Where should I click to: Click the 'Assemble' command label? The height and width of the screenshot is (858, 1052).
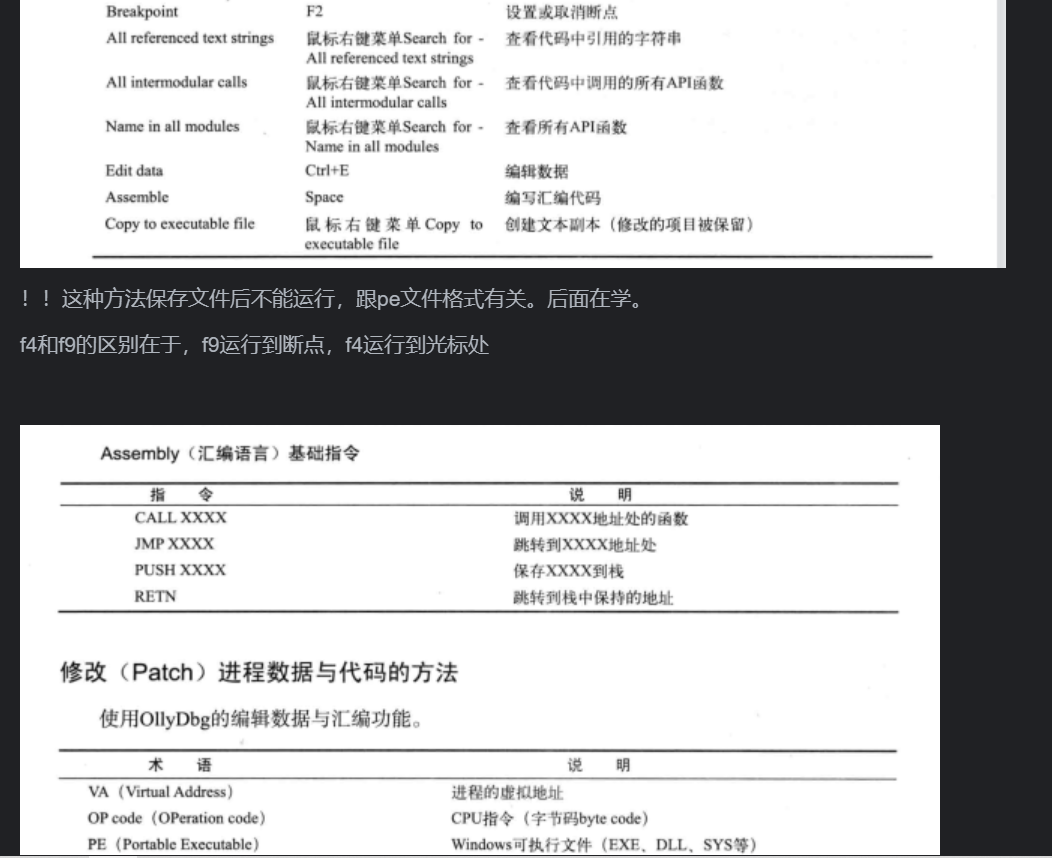click(137, 198)
